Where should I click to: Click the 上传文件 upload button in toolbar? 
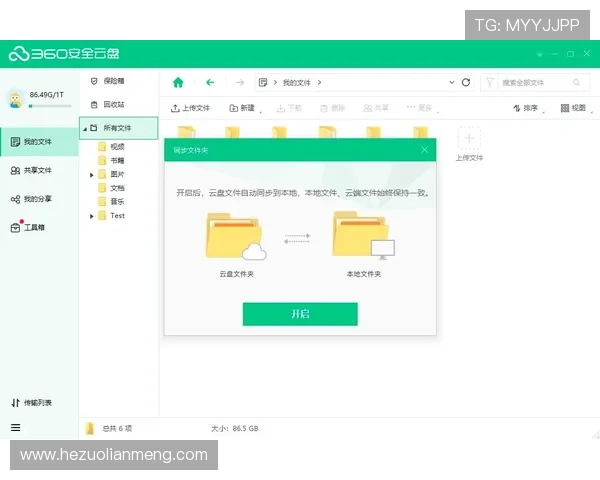pos(190,108)
